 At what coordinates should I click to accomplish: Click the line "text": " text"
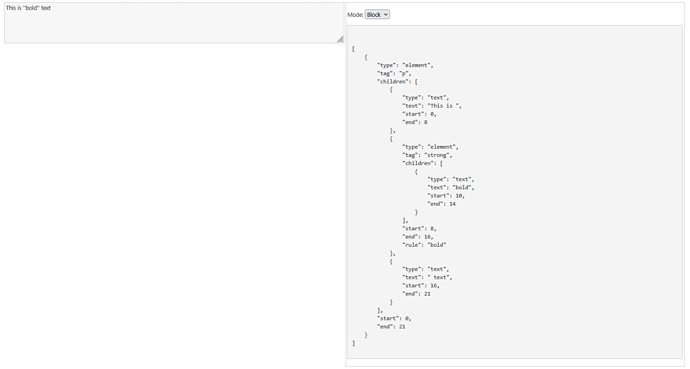click(427, 278)
